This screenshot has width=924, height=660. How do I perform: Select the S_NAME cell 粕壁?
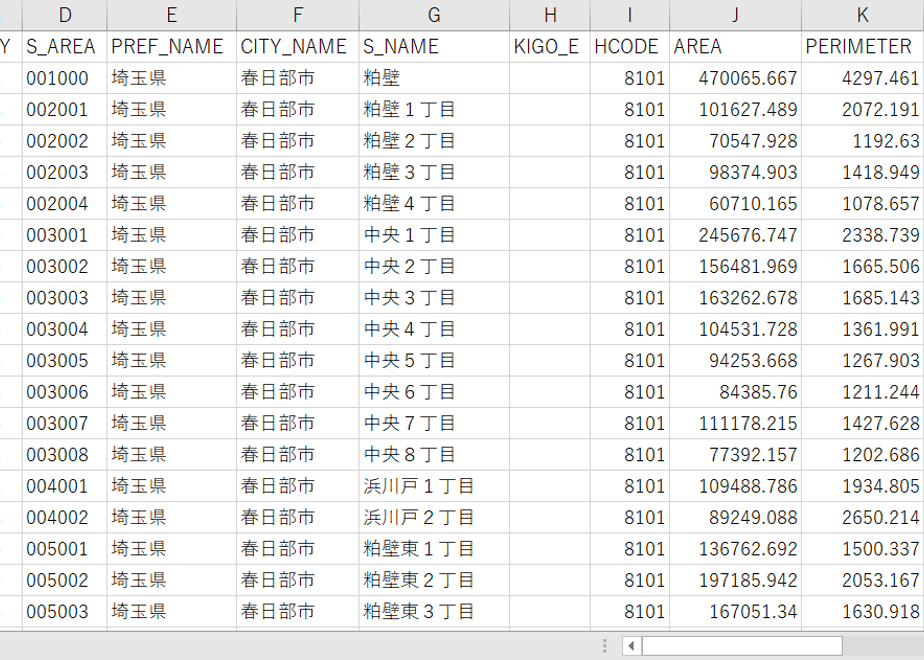[x=434, y=78]
